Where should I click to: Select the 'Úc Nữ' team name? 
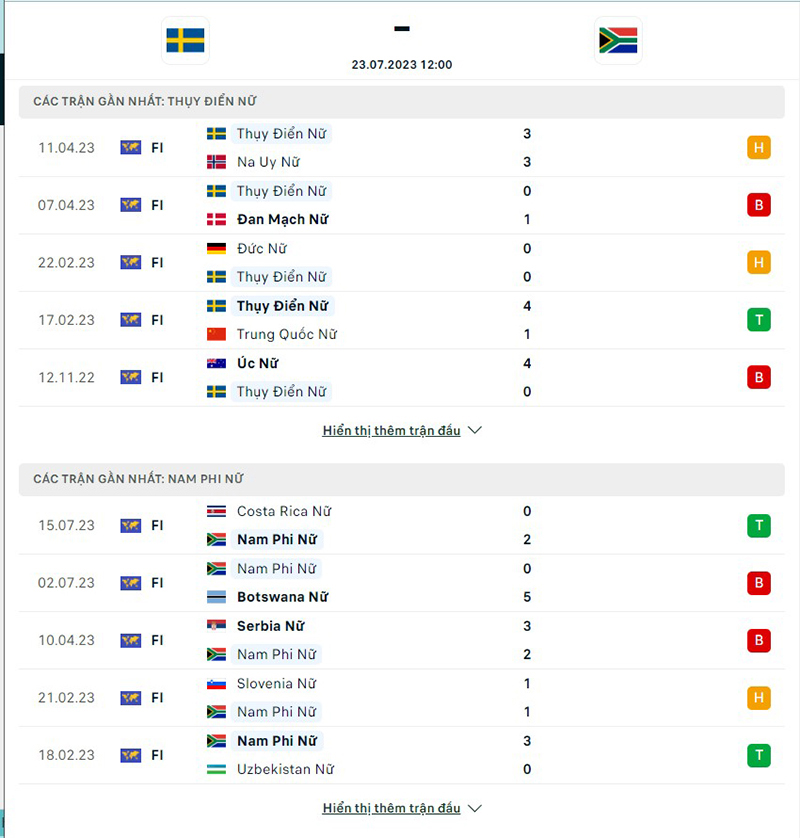click(258, 363)
